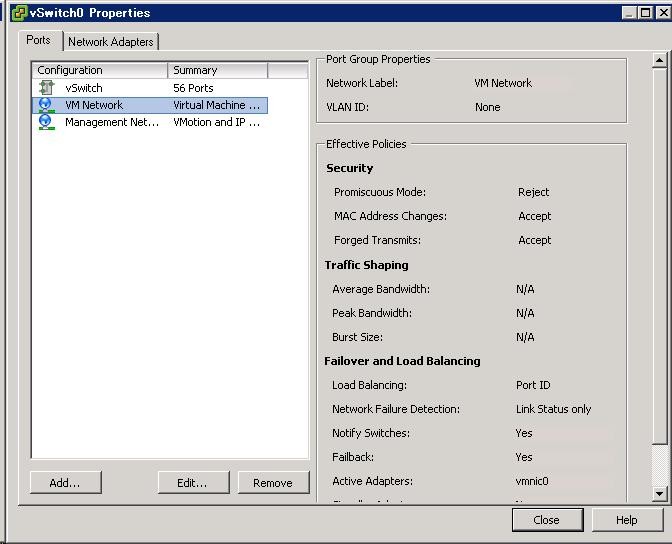The height and width of the screenshot is (544, 672).
Task: Click the 'VMotion and IP ...' summary cell
Action: click(x=216, y=122)
